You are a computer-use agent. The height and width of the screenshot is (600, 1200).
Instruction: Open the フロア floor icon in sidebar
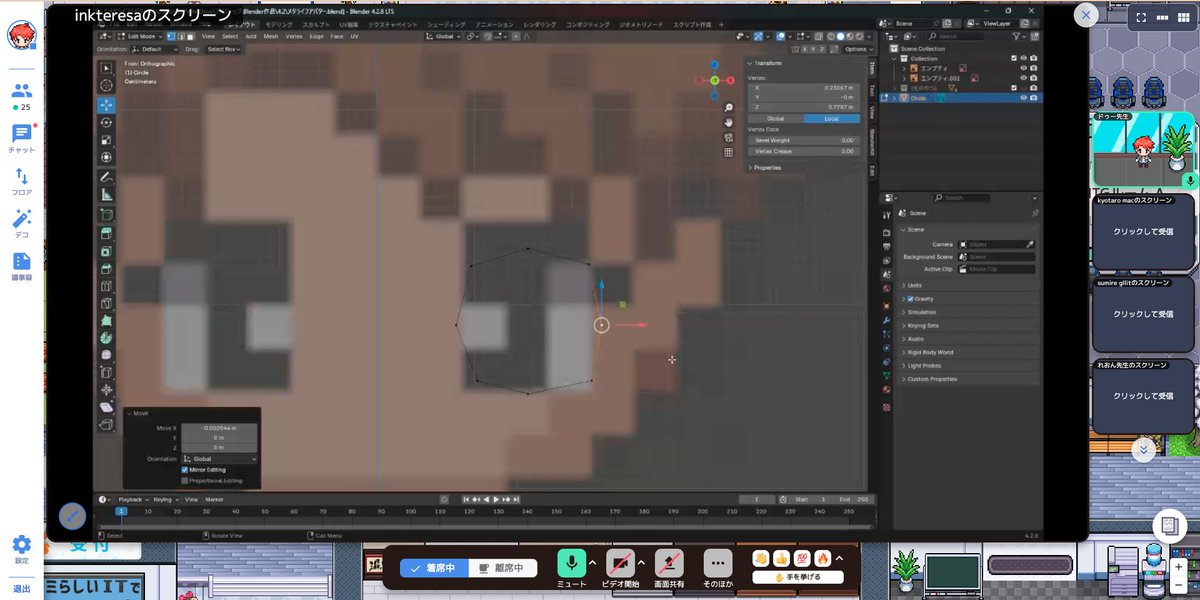pyautogui.click(x=21, y=181)
